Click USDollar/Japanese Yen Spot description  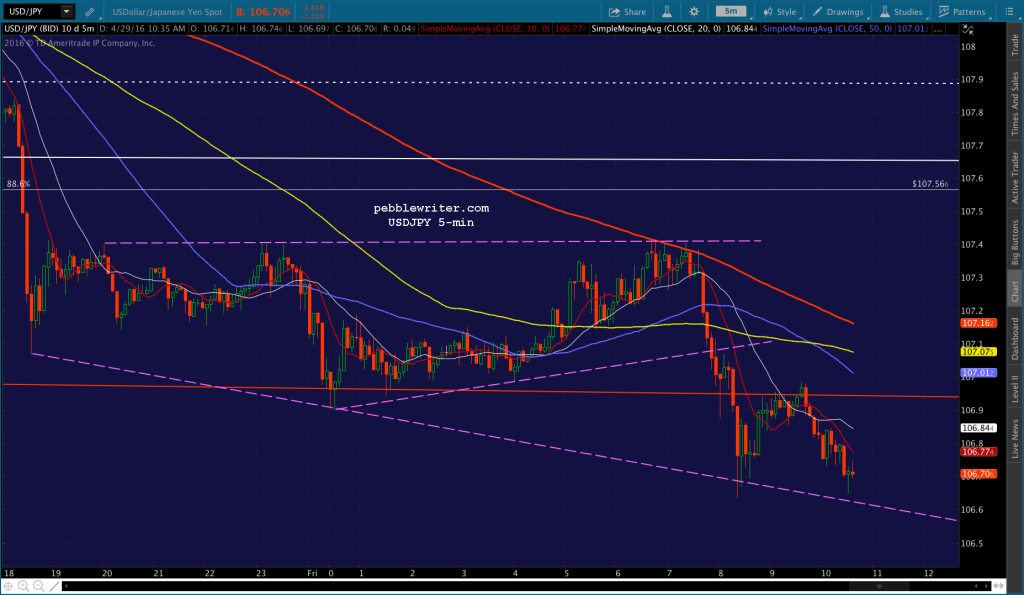tap(167, 12)
